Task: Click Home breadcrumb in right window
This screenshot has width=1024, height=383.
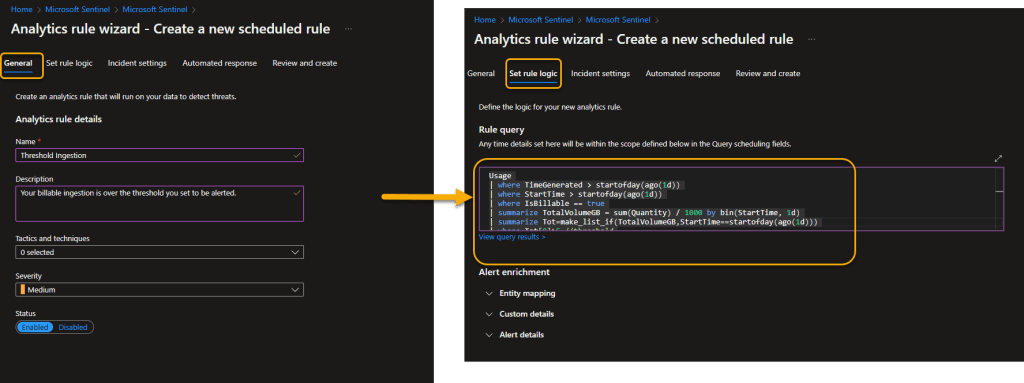Action: tap(485, 20)
